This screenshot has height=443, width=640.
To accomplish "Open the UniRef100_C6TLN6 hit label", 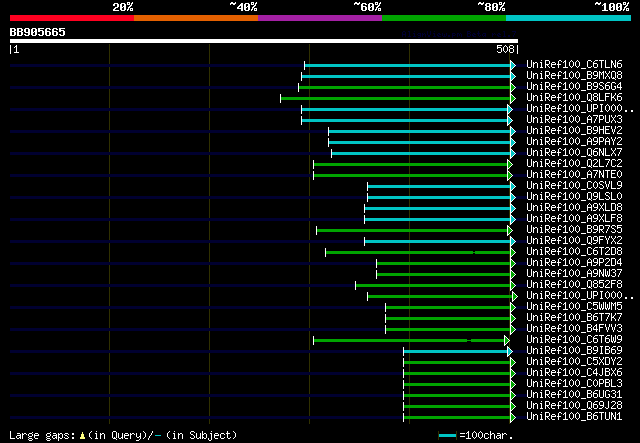I will point(574,65).
